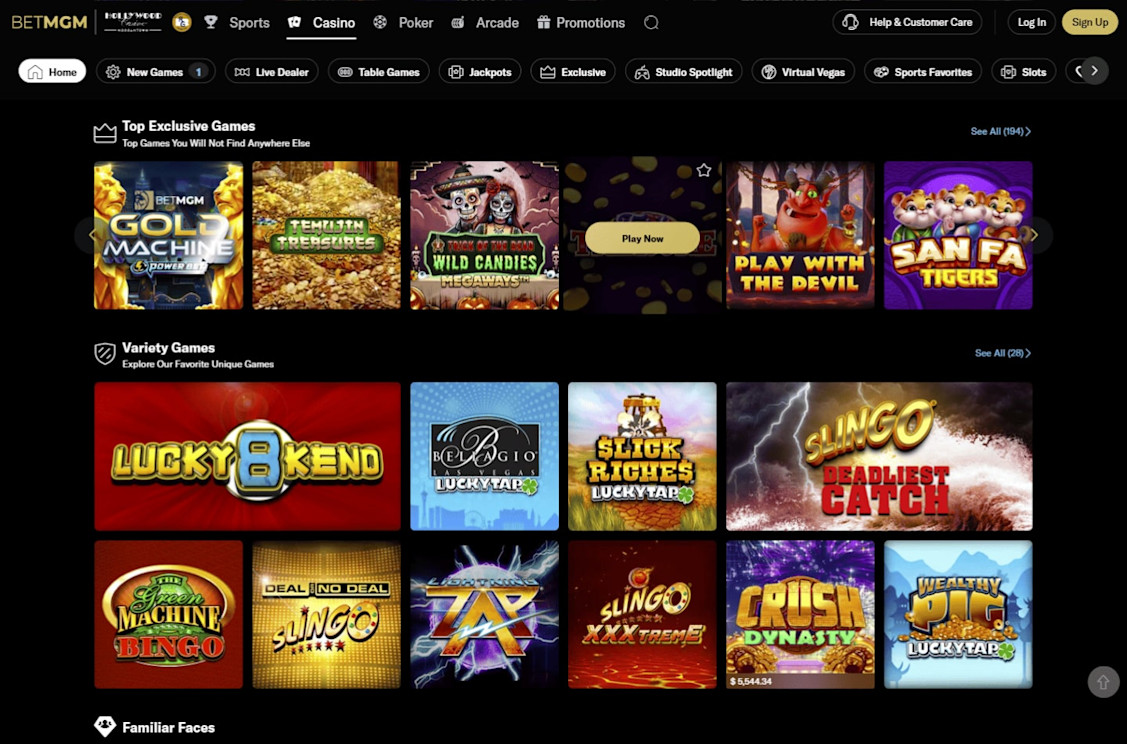Open the Poker section

point(415,22)
